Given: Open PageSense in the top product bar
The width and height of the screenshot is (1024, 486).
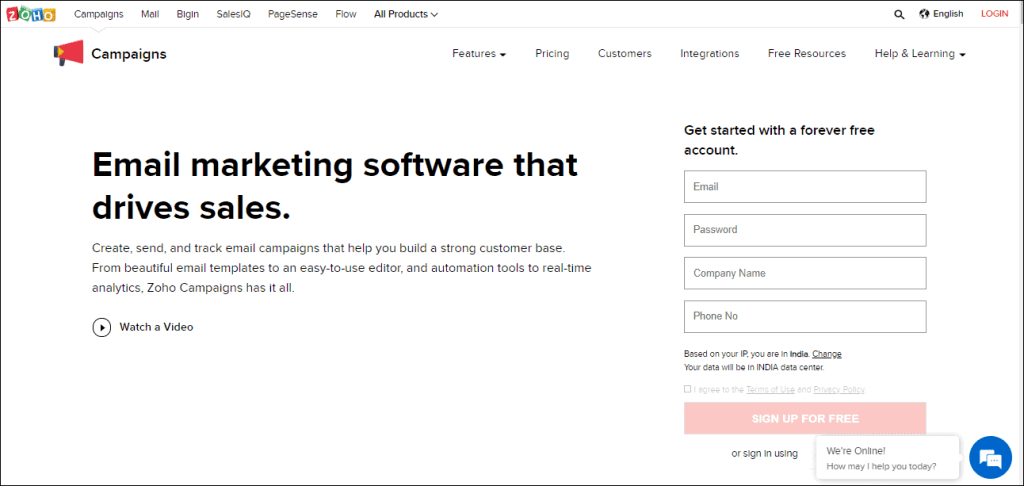Looking at the screenshot, I should point(293,14).
